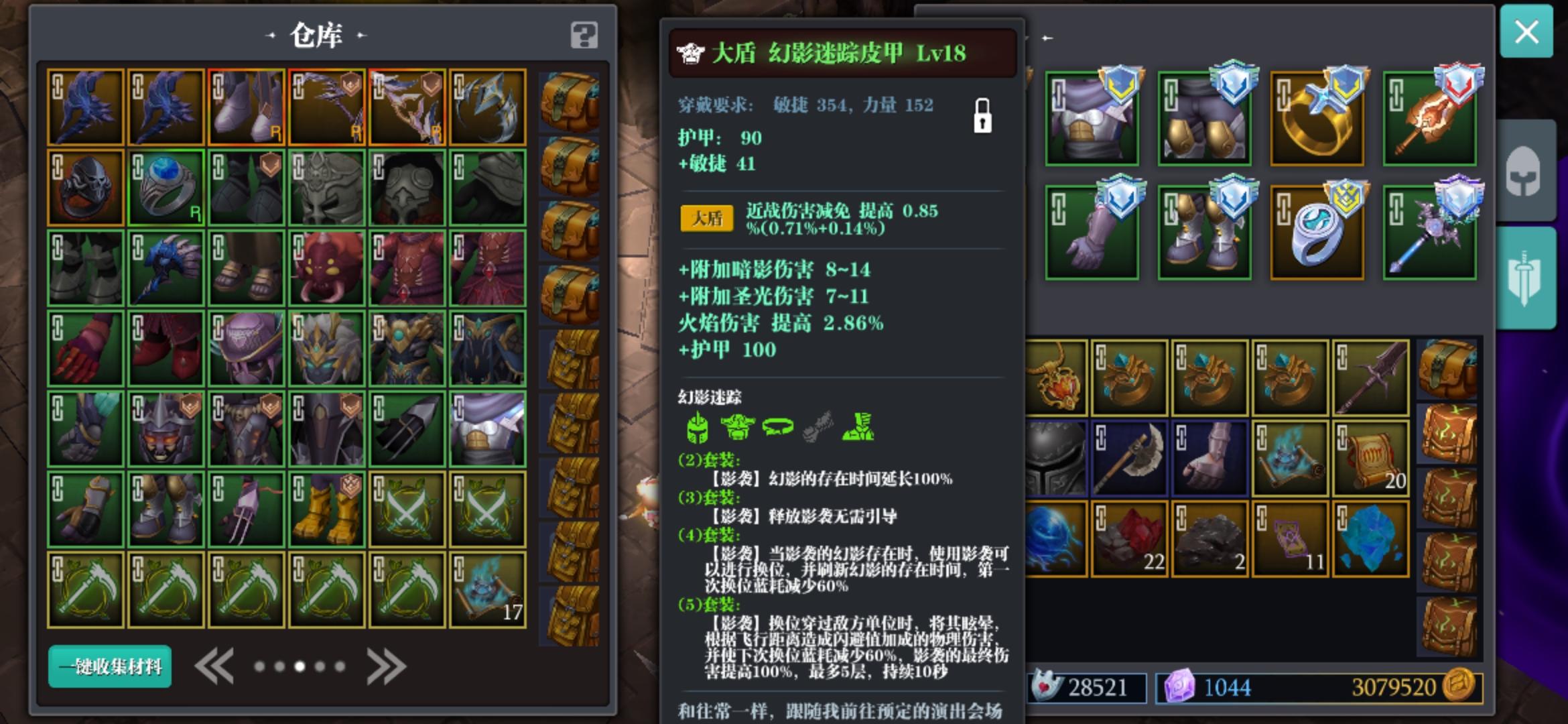Click the warehouse help question mark icon

point(584,35)
